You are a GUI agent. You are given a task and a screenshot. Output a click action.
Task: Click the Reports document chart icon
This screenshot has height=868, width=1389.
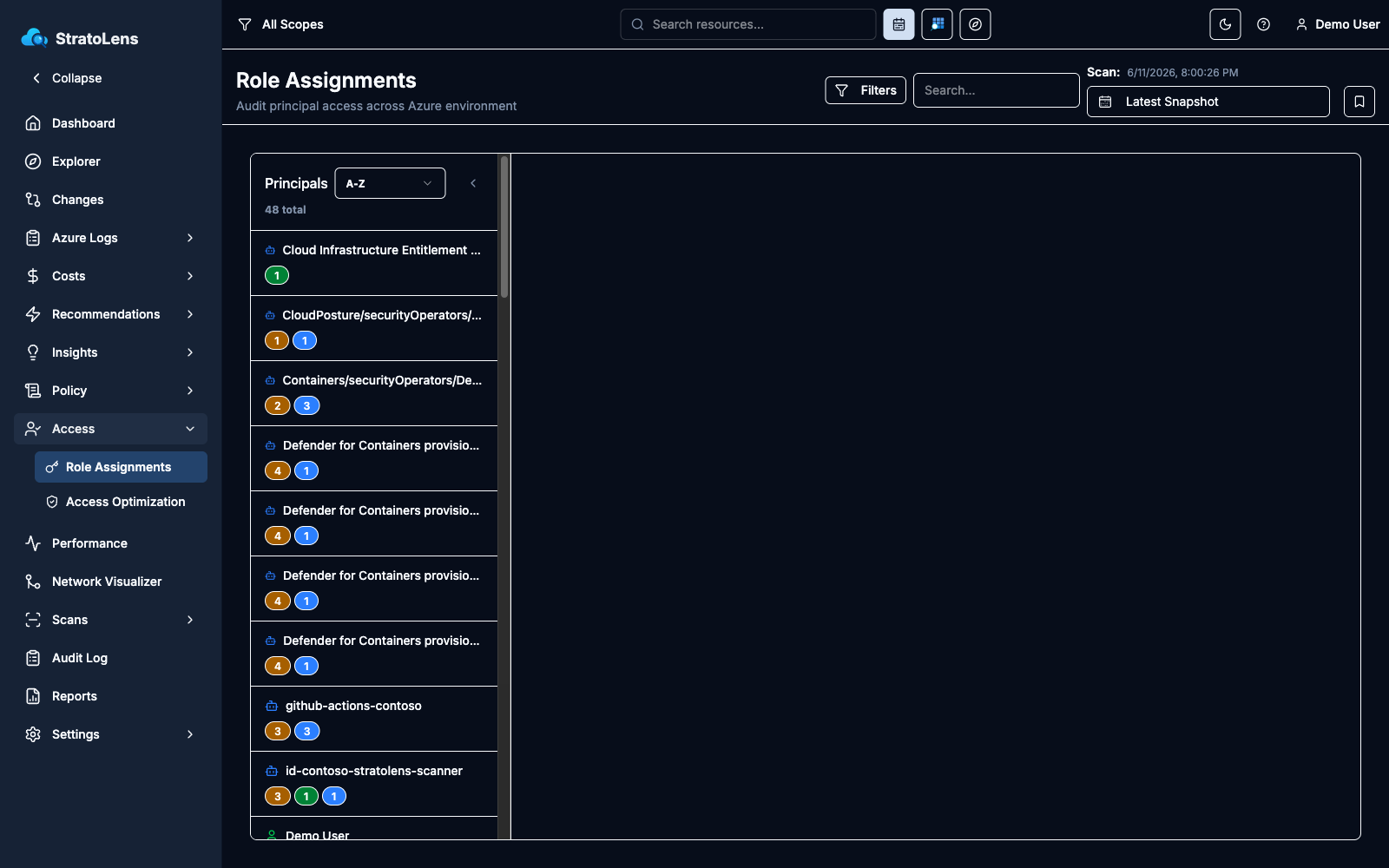click(x=33, y=696)
